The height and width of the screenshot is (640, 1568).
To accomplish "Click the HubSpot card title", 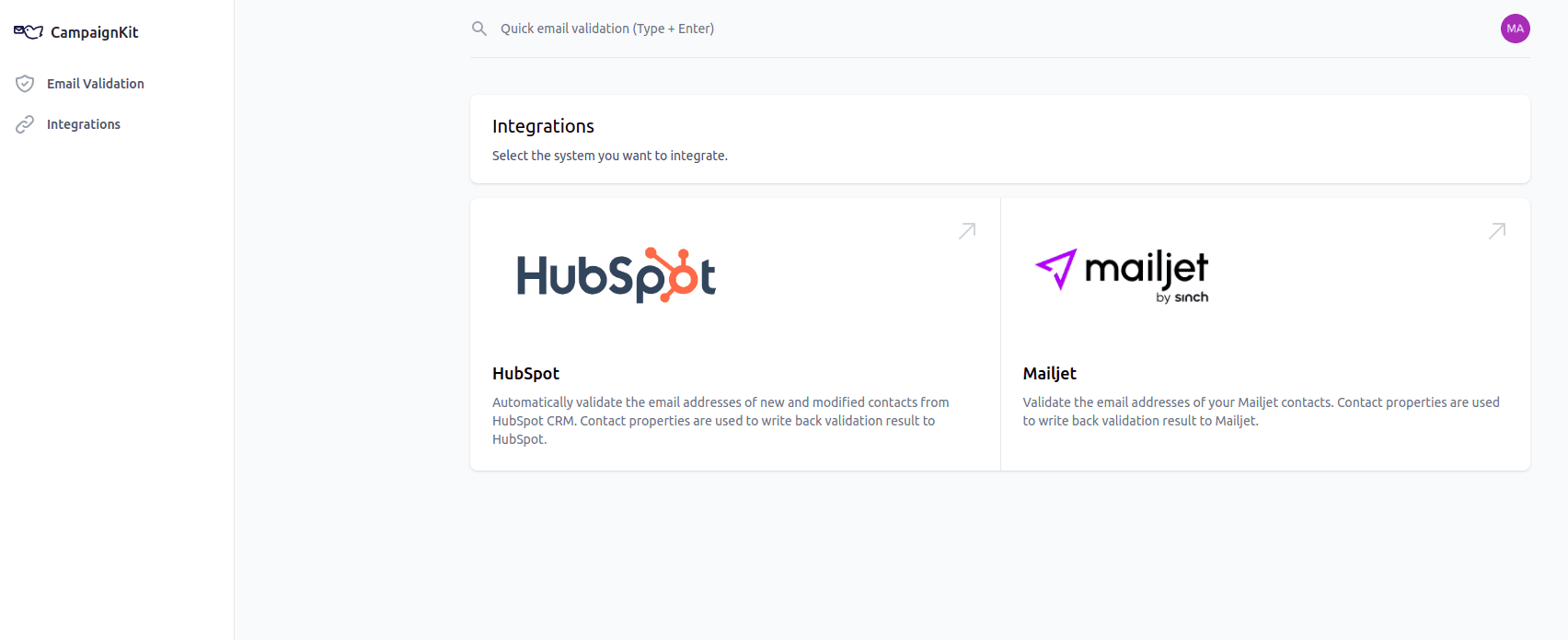I will [x=525, y=373].
